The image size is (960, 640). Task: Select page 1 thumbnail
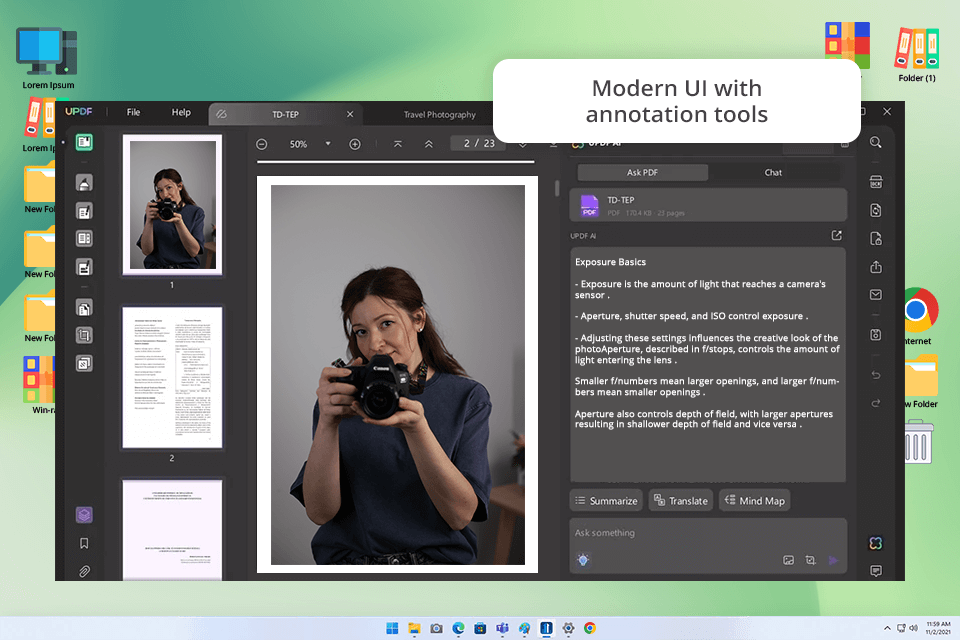tap(173, 205)
